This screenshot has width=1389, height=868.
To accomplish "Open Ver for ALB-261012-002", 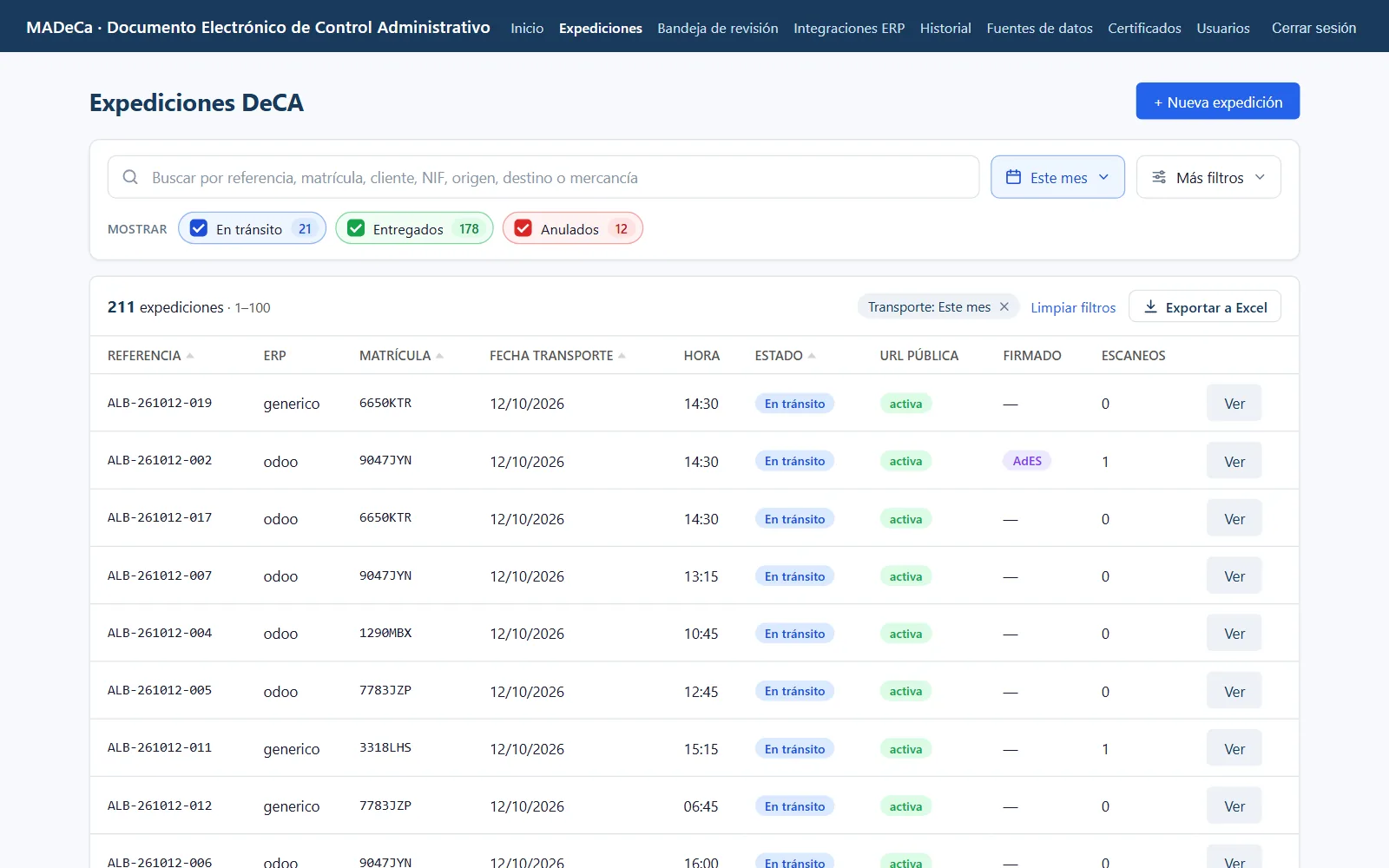I will 1234,461.
